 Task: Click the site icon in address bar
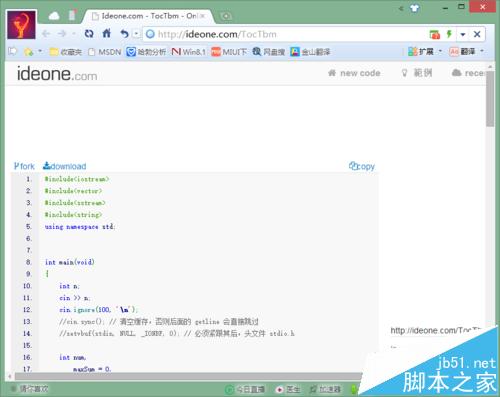click(150, 34)
